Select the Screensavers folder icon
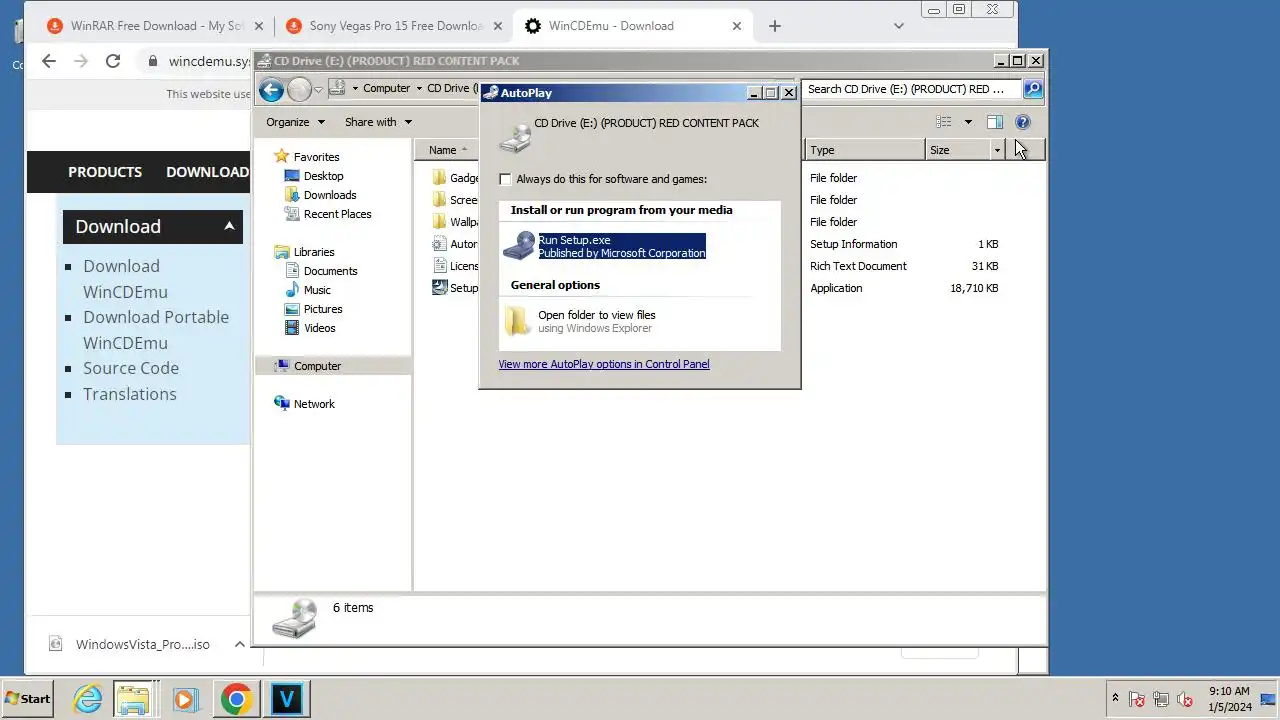 (x=439, y=200)
